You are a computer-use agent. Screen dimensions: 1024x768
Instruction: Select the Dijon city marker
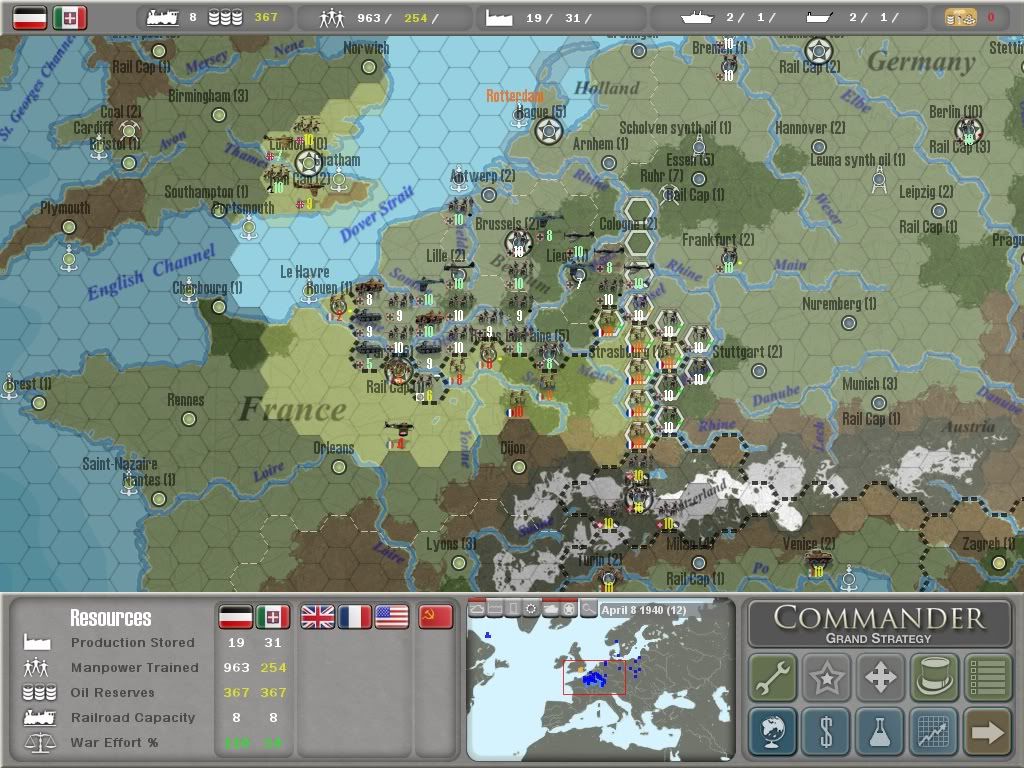[519, 466]
